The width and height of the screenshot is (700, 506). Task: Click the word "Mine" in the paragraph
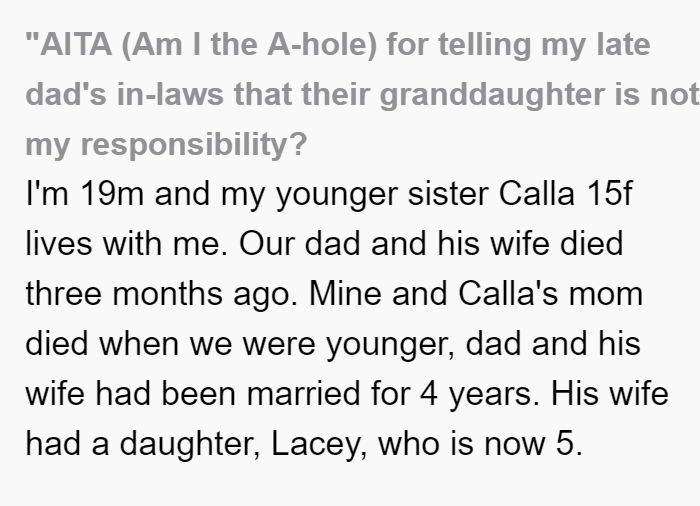click(345, 294)
